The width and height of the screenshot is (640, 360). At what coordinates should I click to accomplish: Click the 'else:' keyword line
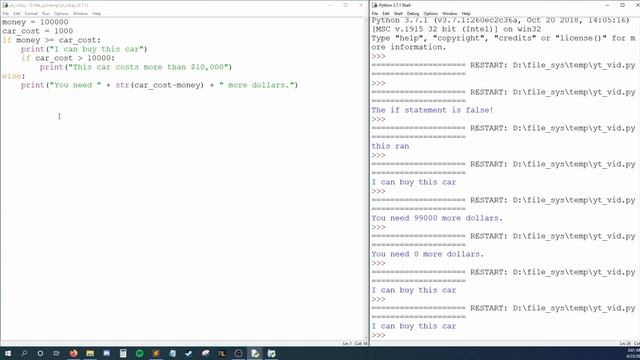click(14, 76)
